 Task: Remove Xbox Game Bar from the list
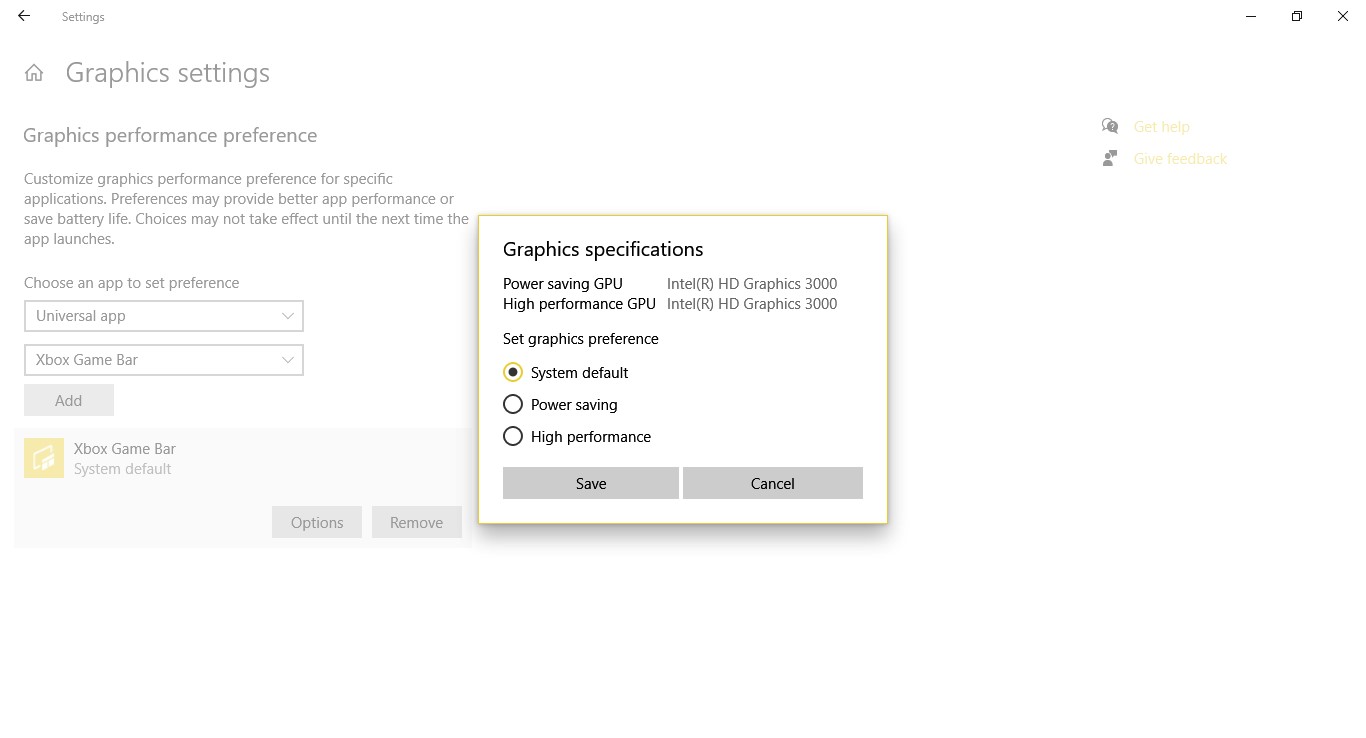pyautogui.click(x=417, y=522)
